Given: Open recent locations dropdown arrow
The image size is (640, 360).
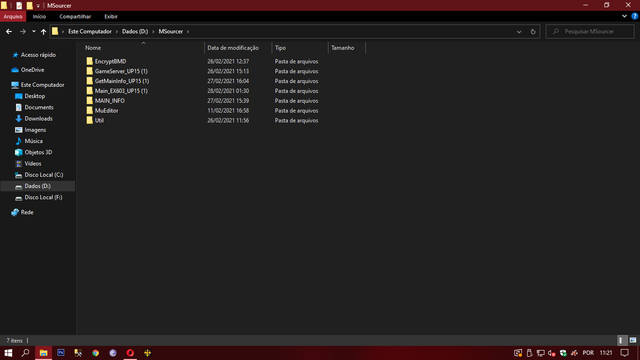Looking at the screenshot, I should [34, 31].
